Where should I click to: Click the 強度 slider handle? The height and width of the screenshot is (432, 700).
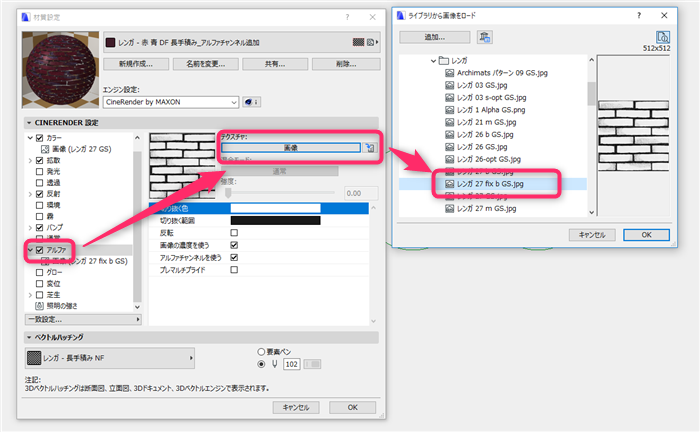pyautogui.click(x=228, y=193)
